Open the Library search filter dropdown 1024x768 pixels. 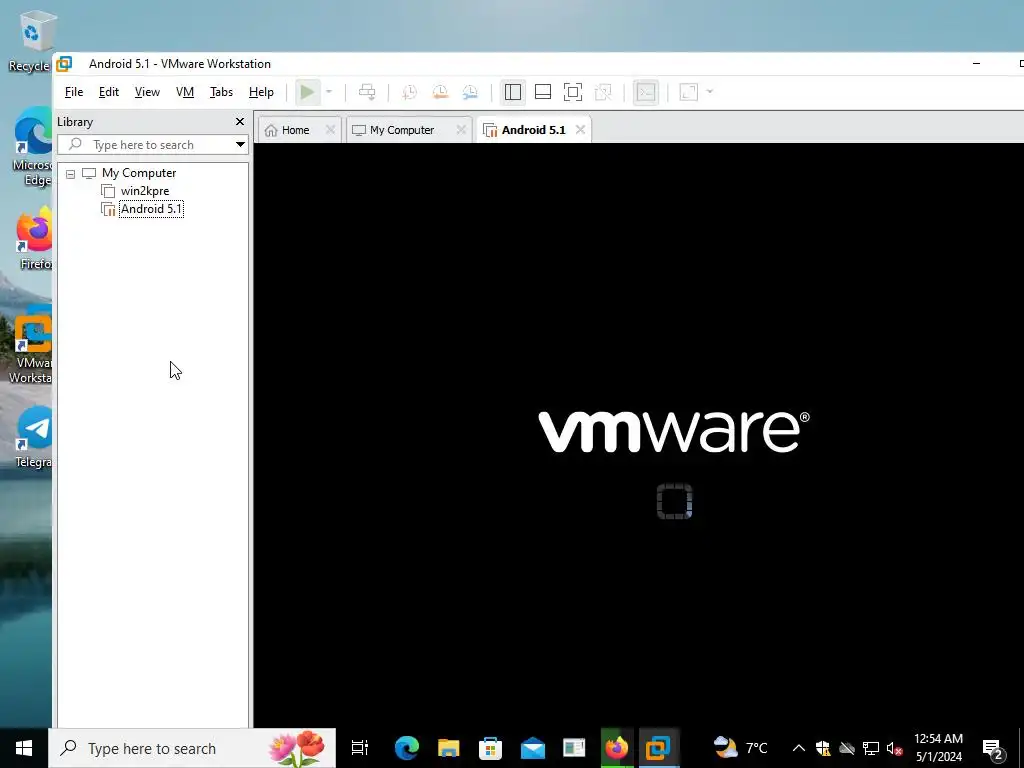pyautogui.click(x=240, y=144)
